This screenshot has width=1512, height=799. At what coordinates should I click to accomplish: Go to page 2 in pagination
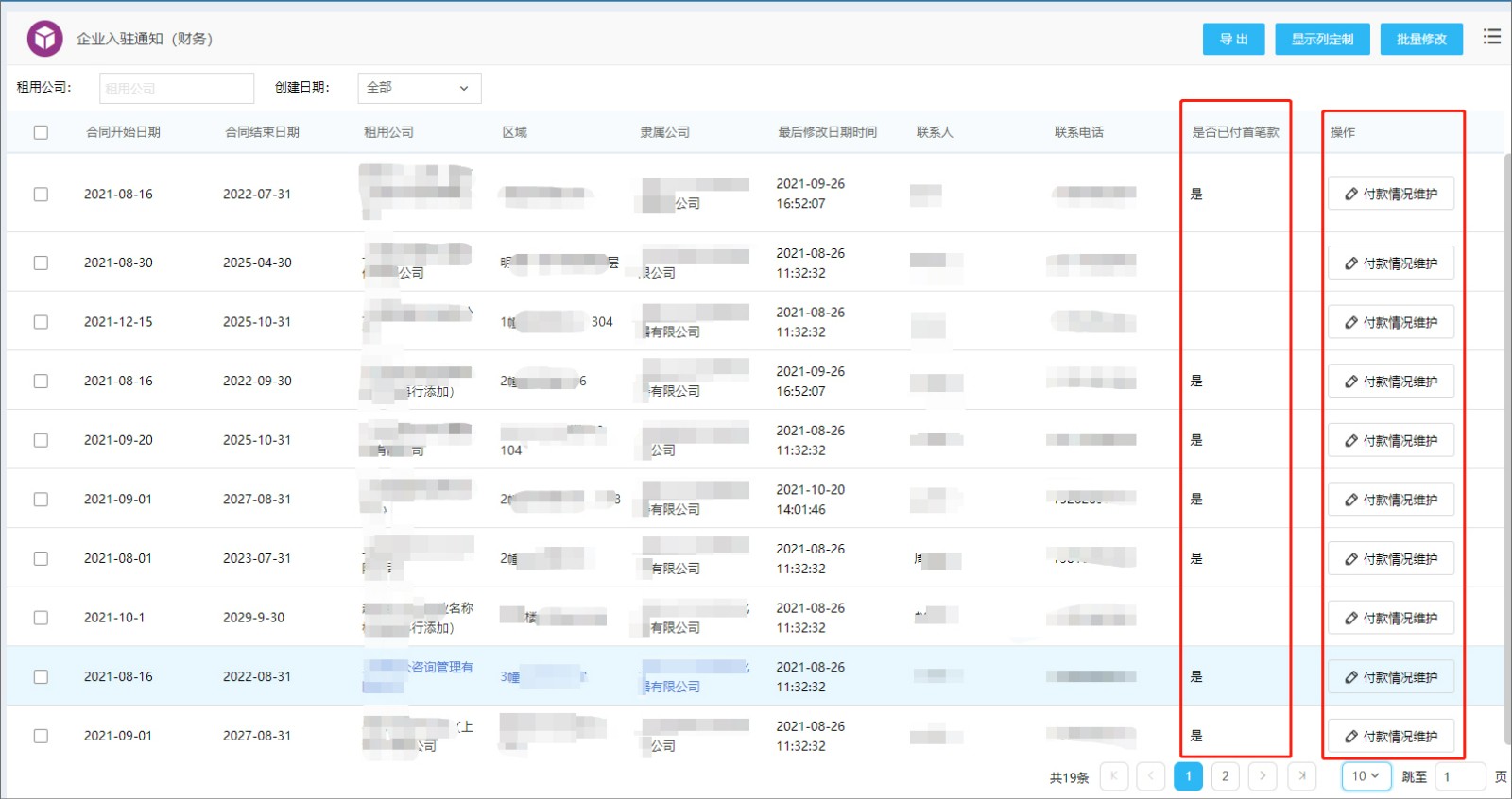point(1226,775)
